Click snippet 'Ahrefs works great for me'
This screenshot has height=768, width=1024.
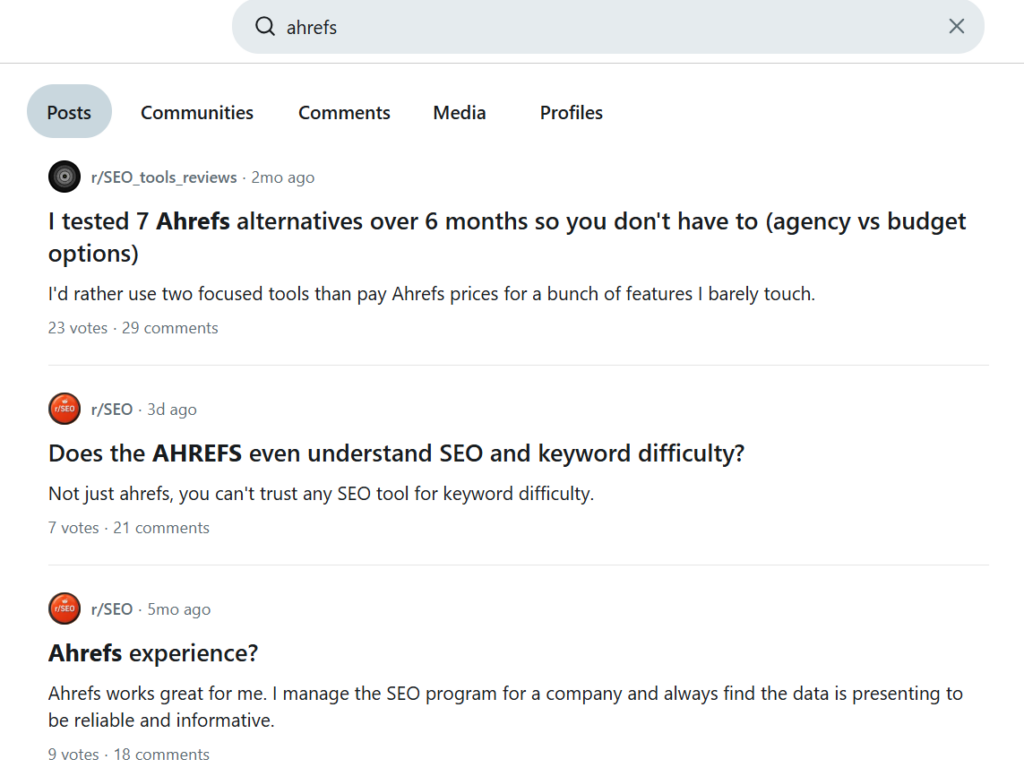click(x=505, y=707)
